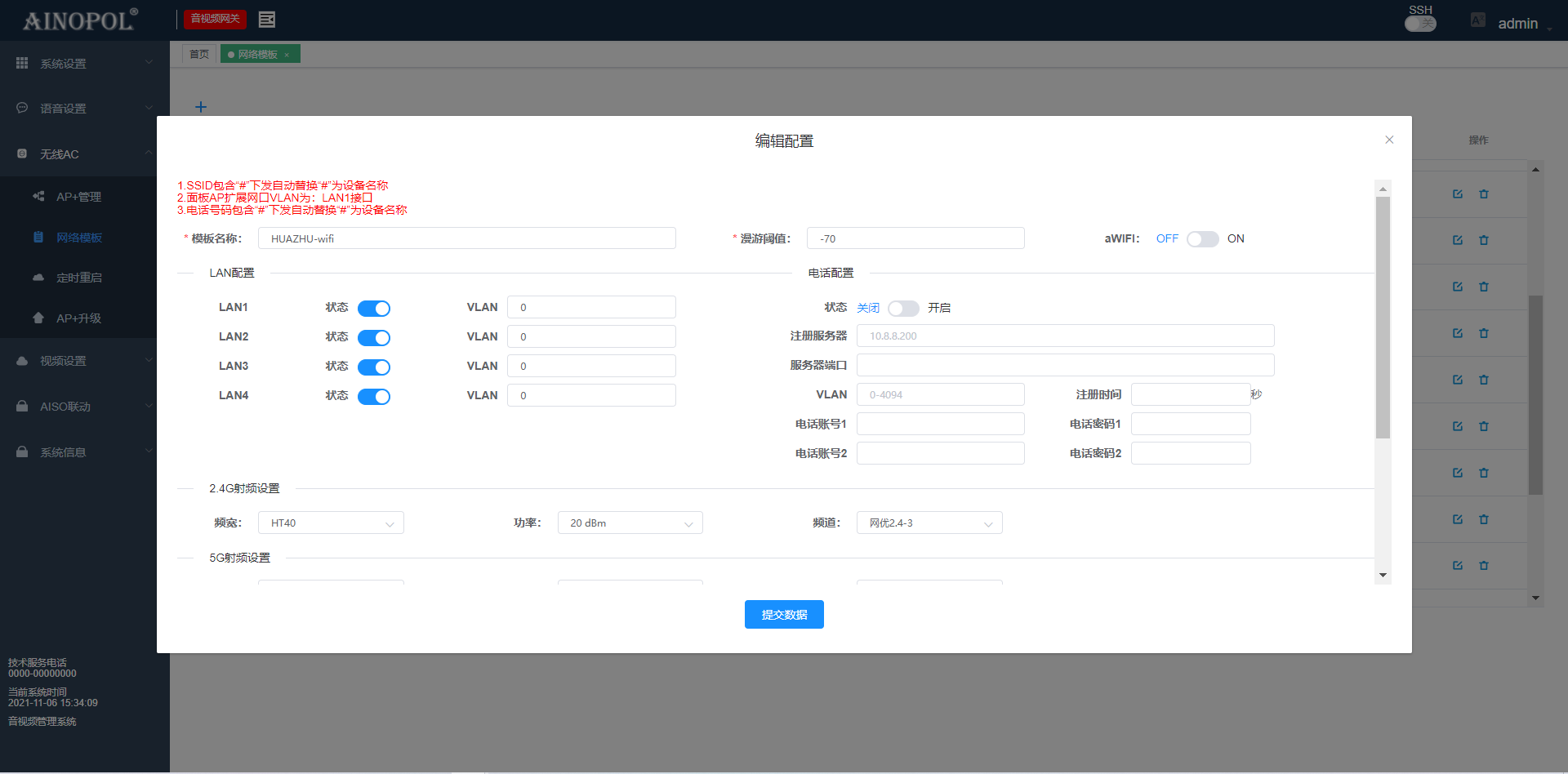
Task: Click the AP+管理 share icon in sidebar
Action: [x=38, y=196]
